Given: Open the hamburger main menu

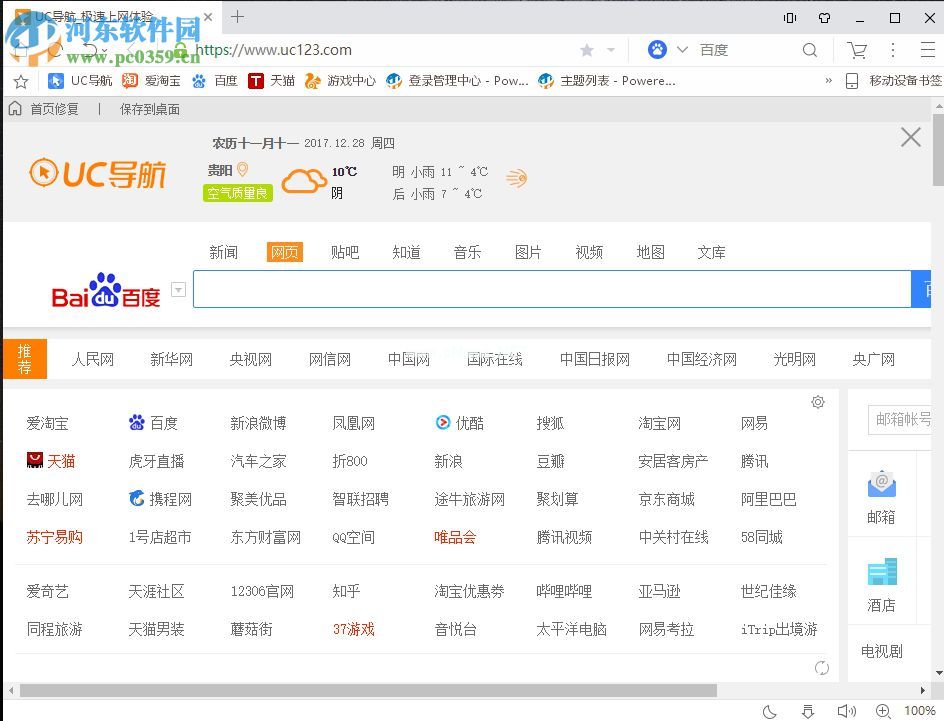Looking at the screenshot, I should click(x=928, y=49).
